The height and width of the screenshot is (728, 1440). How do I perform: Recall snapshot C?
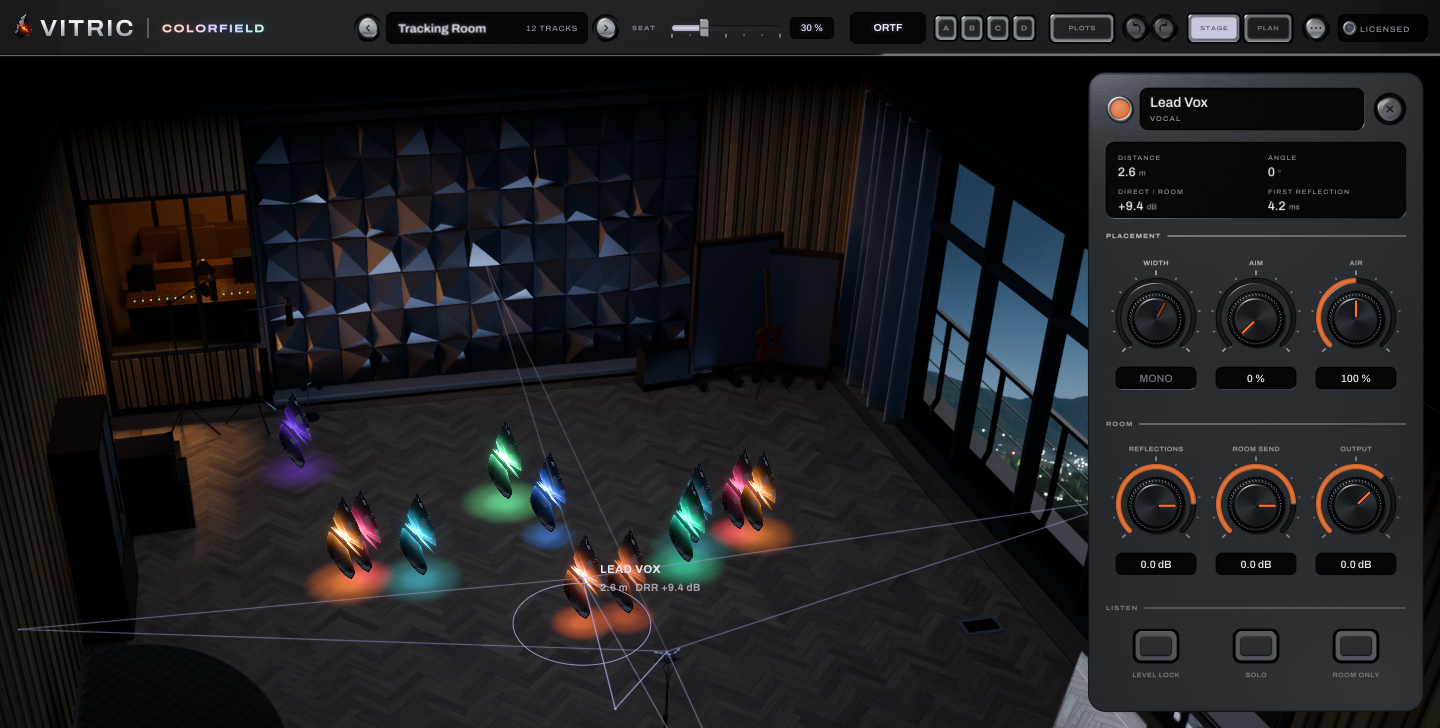(x=998, y=28)
